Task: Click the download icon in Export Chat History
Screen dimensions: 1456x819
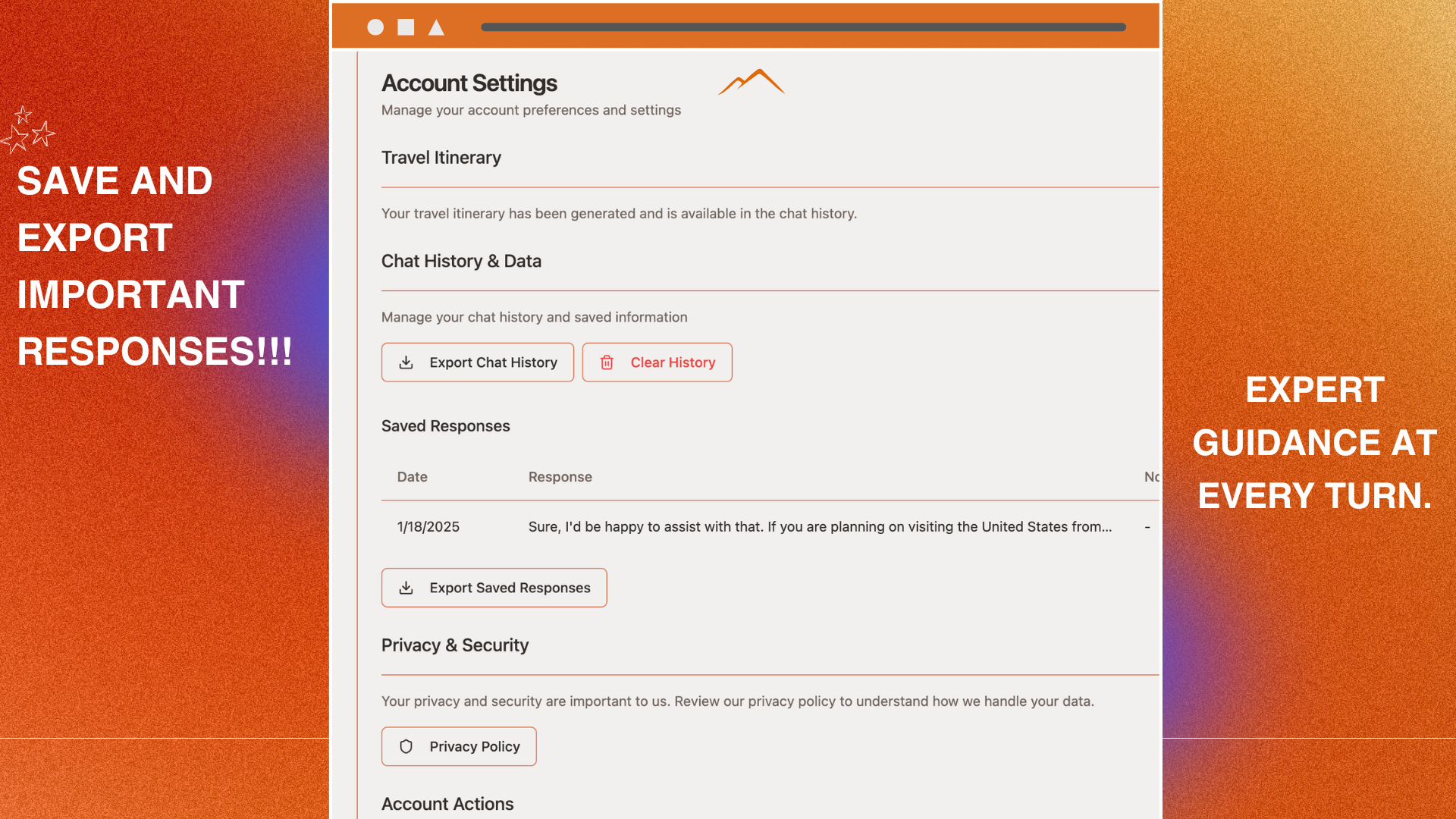Action: coord(406,362)
